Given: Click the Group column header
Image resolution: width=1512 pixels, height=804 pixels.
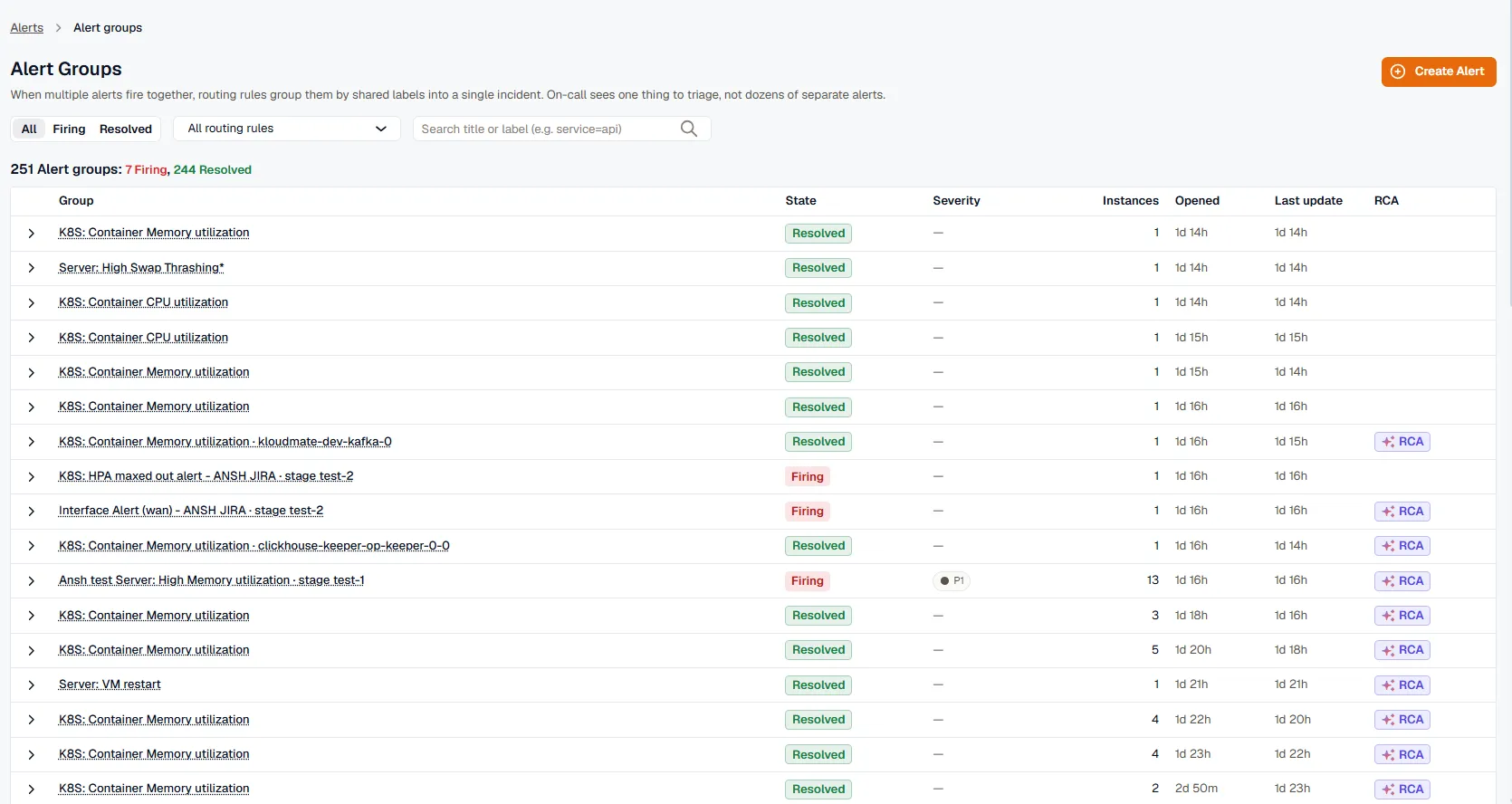Looking at the screenshot, I should click(x=76, y=201).
